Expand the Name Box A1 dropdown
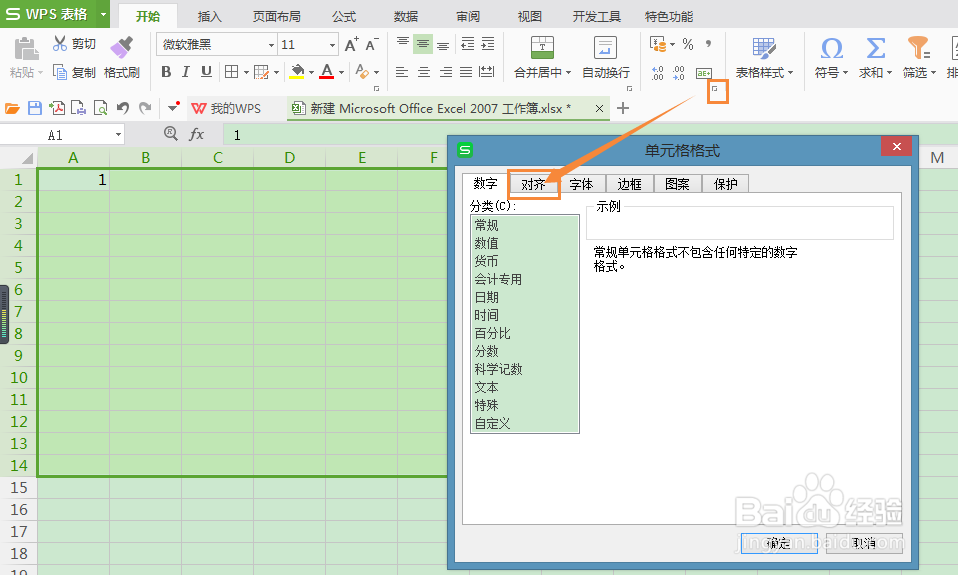Image resolution: width=958 pixels, height=575 pixels. (x=118, y=134)
